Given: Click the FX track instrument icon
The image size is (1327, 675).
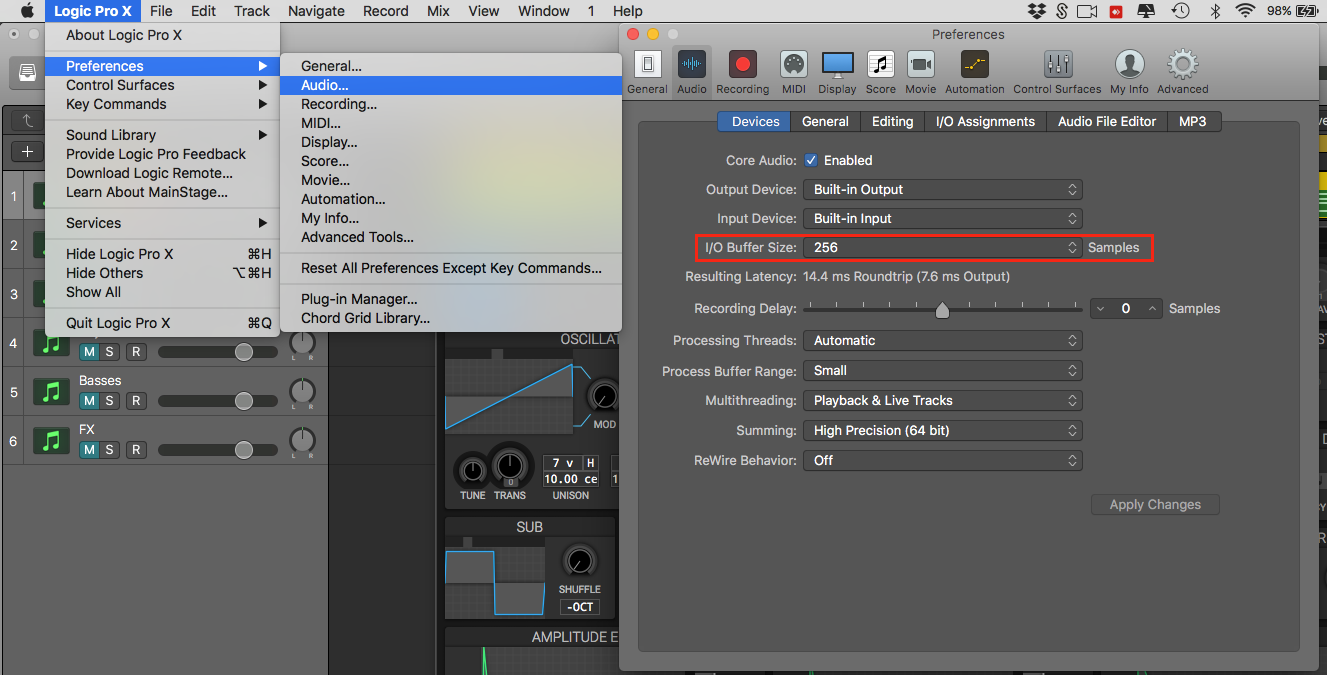Looking at the screenshot, I should (x=52, y=441).
